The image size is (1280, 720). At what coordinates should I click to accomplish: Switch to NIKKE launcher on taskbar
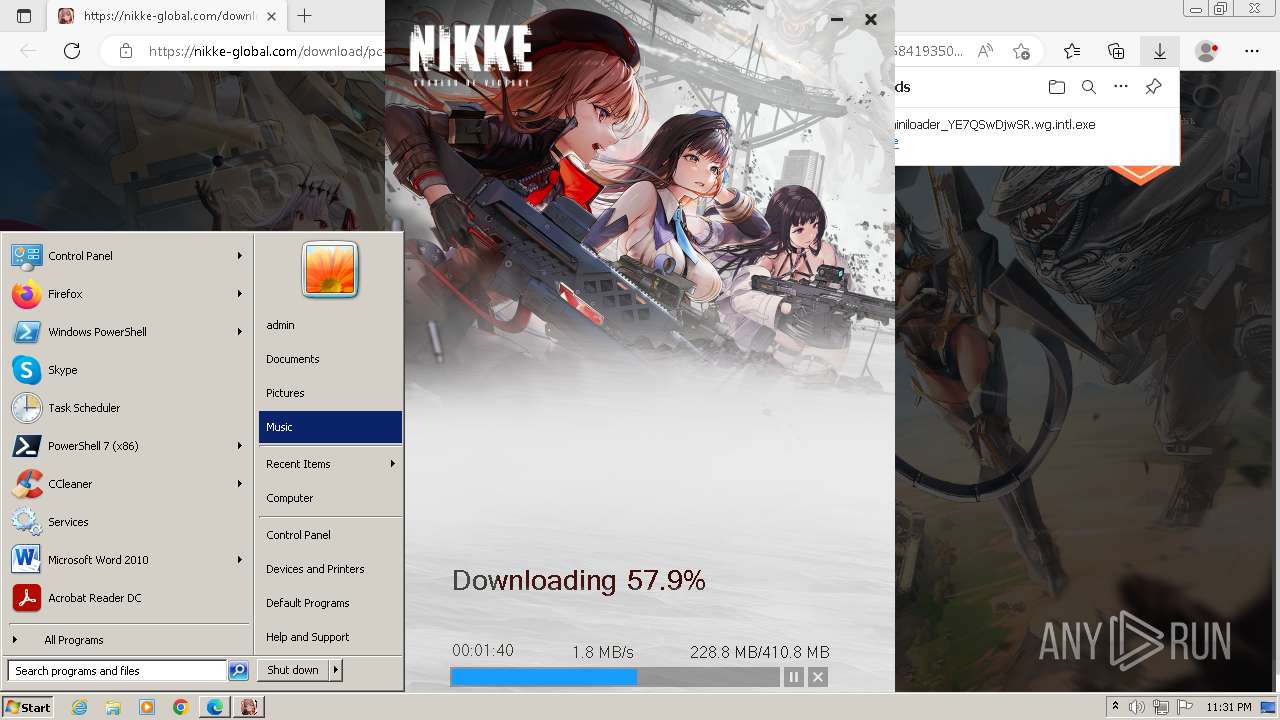click(x=249, y=707)
